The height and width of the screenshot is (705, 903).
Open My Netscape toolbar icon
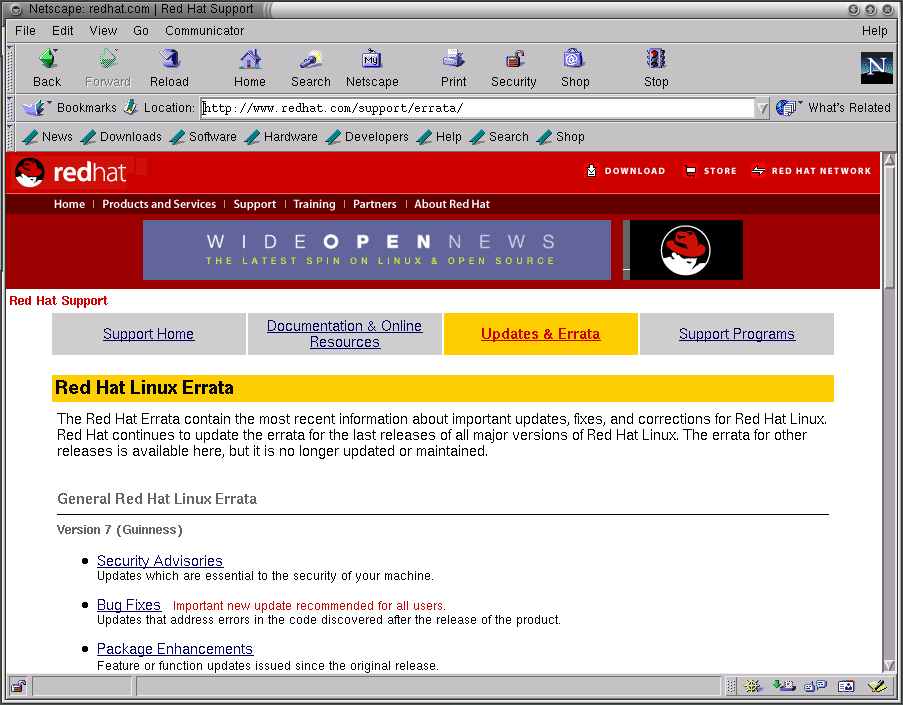coord(372,60)
